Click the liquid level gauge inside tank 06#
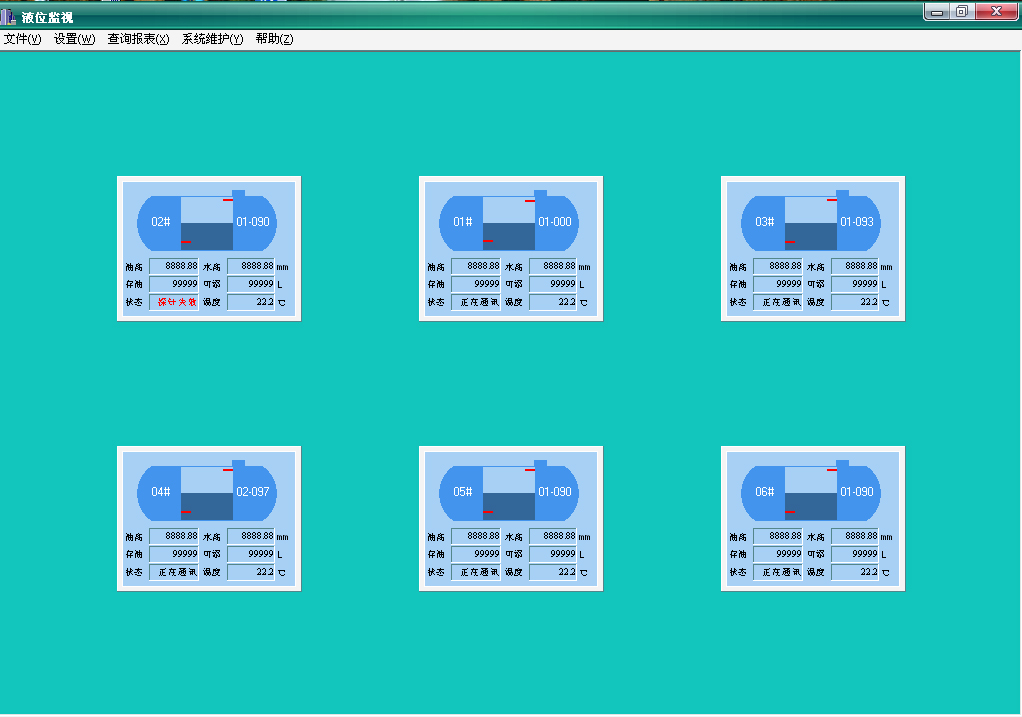The height and width of the screenshot is (717, 1022). click(810, 493)
